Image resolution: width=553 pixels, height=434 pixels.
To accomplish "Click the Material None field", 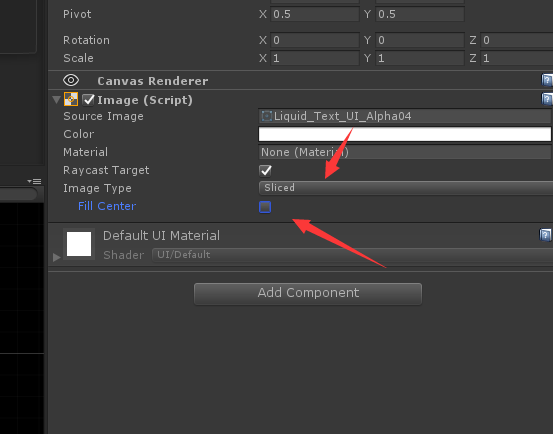I will pyautogui.click(x=405, y=152).
